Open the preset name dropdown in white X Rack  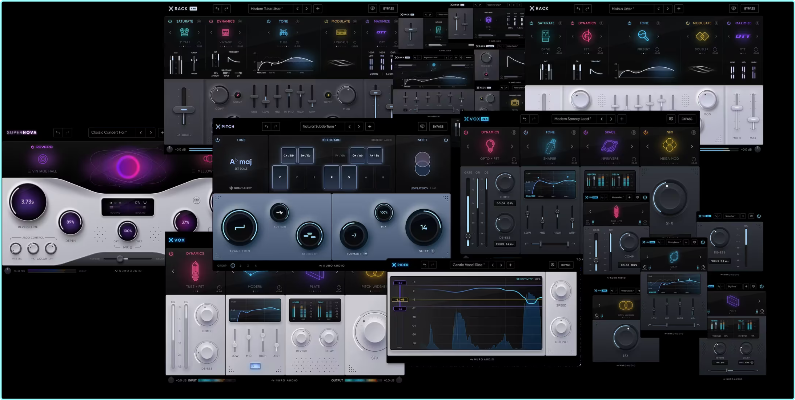[x=633, y=9]
